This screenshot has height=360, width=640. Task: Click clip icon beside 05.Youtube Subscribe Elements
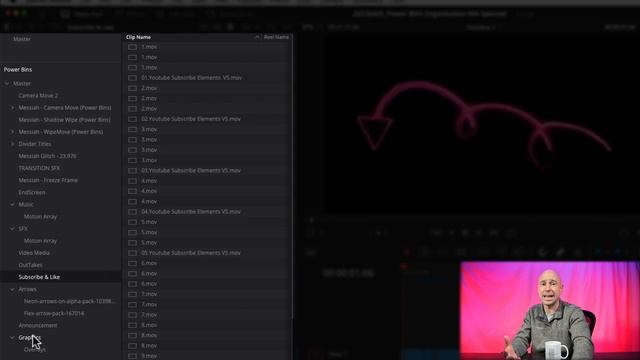pos(132,253)
